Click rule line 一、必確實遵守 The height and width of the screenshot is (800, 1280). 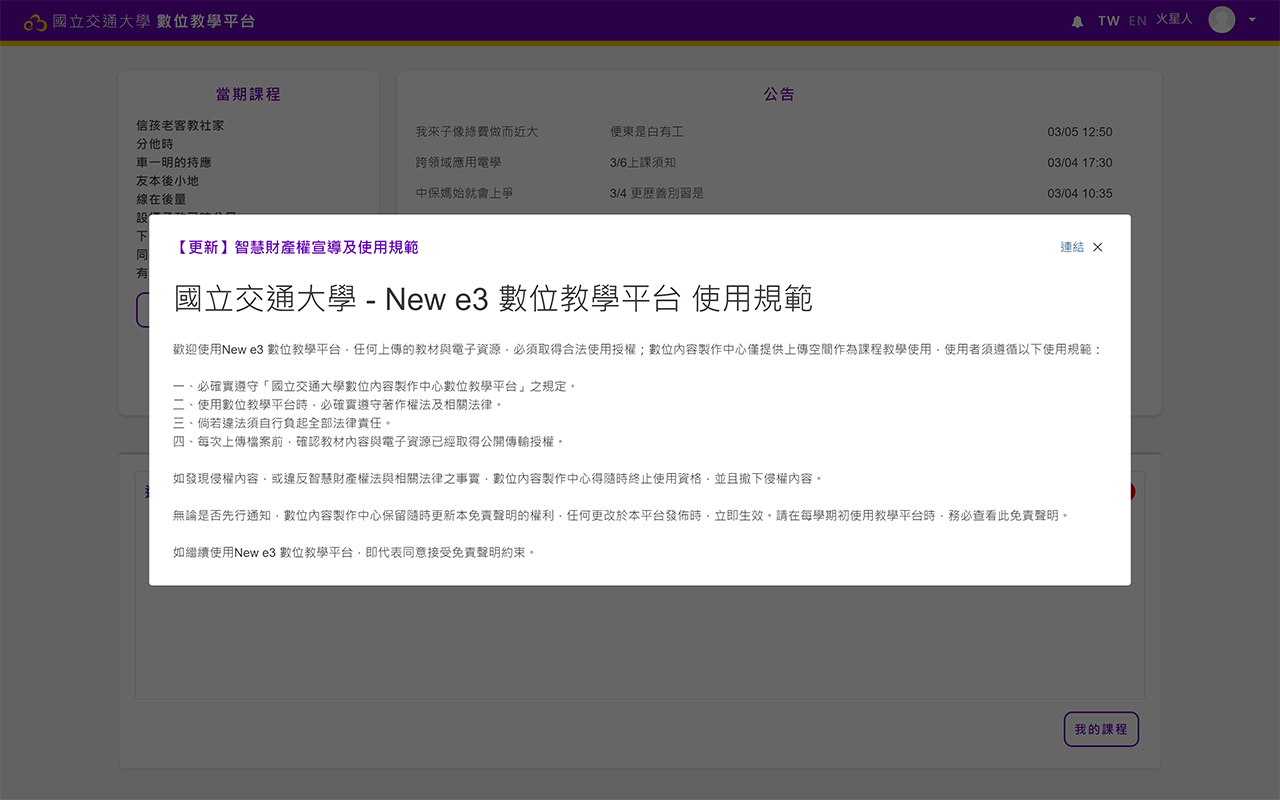coord(374,386)
